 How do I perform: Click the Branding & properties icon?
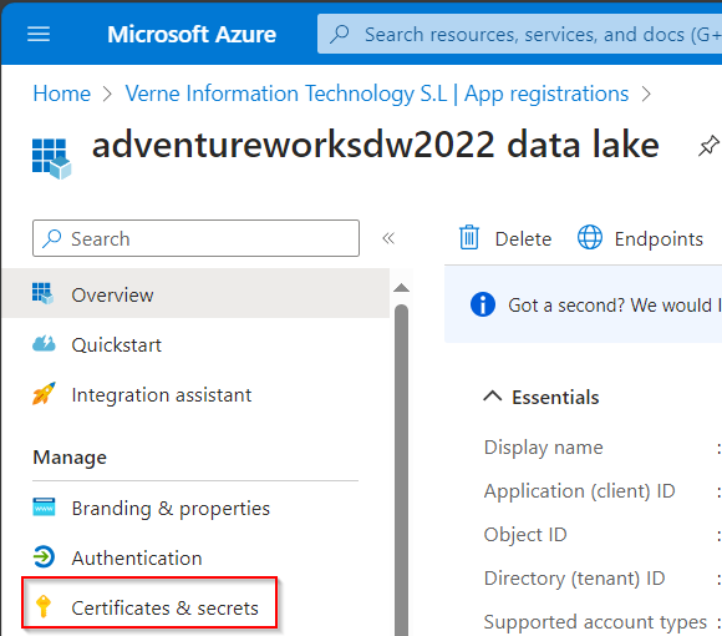pyautogui.click(x=44, y=507)
